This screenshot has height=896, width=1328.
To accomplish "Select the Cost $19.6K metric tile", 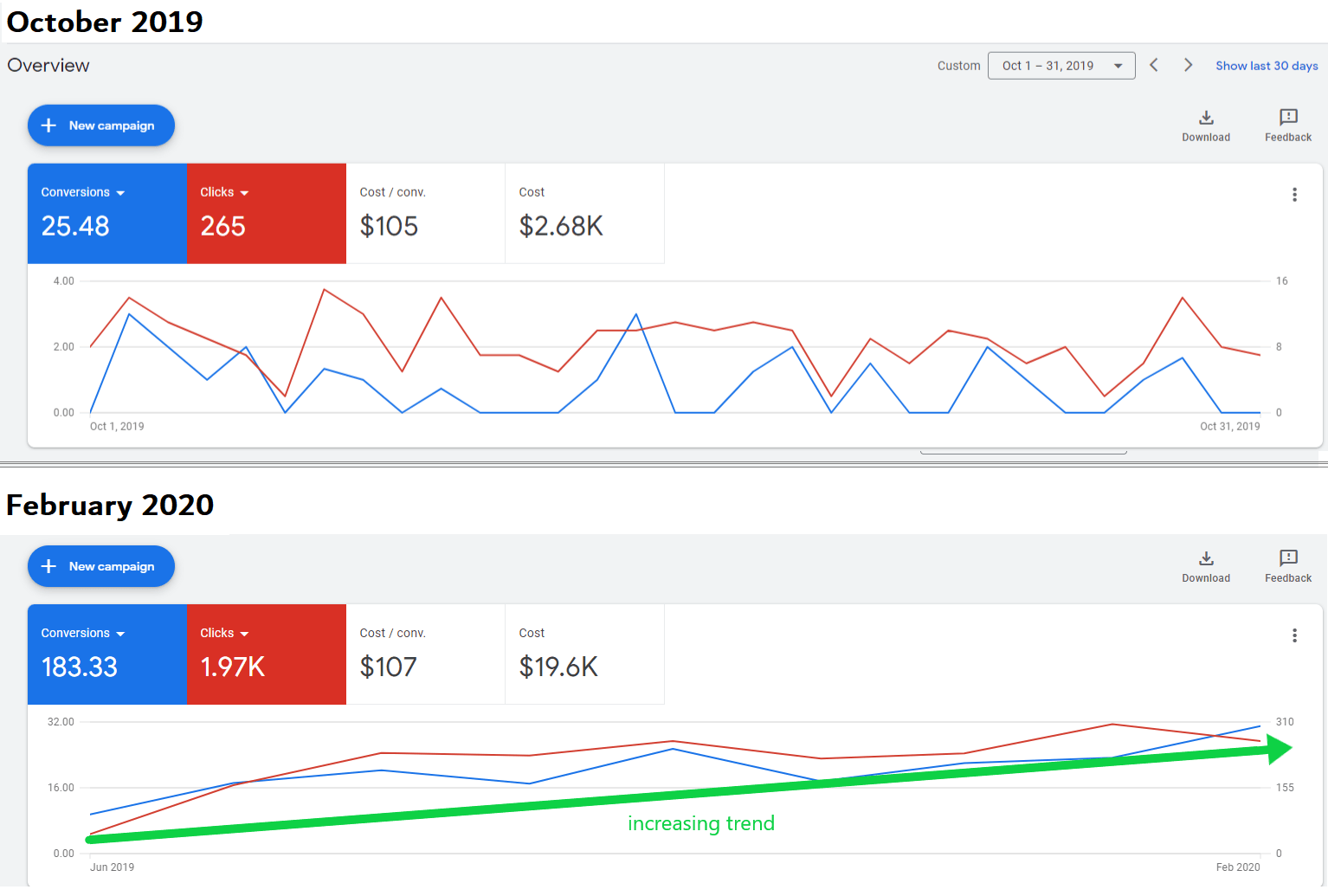I will [x=584, y=654].
